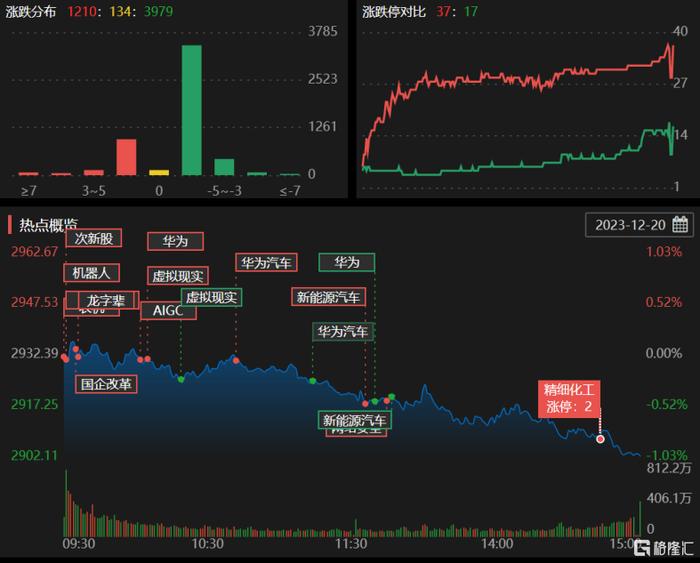The width and height of the screenshot is (700, 563).
Task: Click the tall green volume bar at close
Action: [x=640, y=519]
